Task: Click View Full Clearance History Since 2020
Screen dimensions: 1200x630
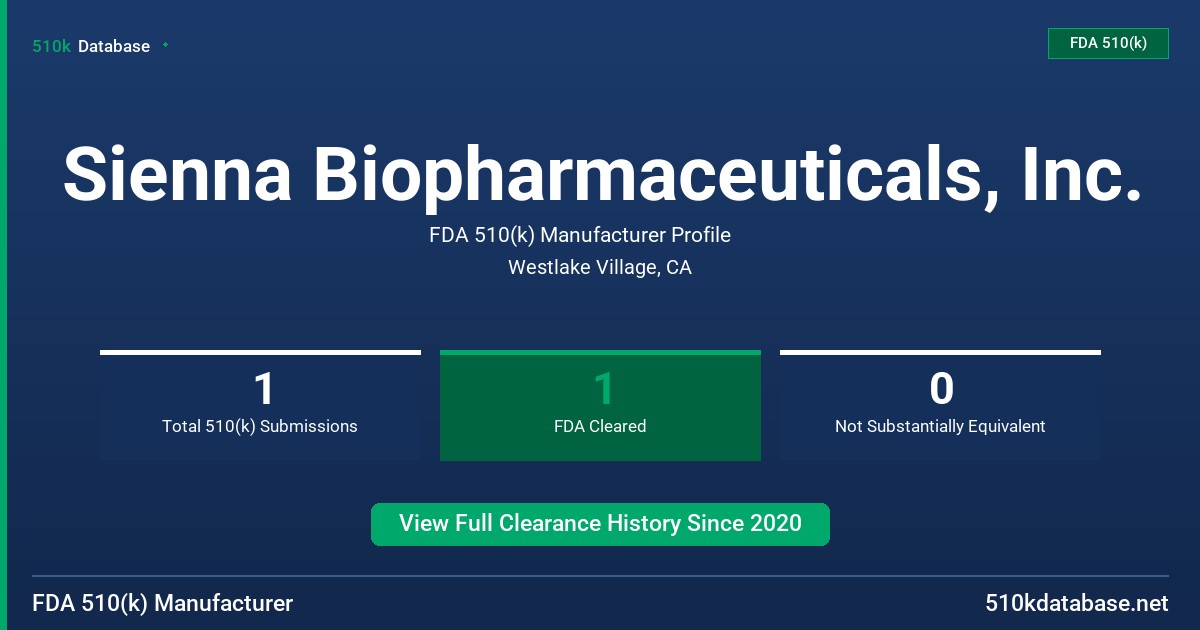Action: coord(600,524)
